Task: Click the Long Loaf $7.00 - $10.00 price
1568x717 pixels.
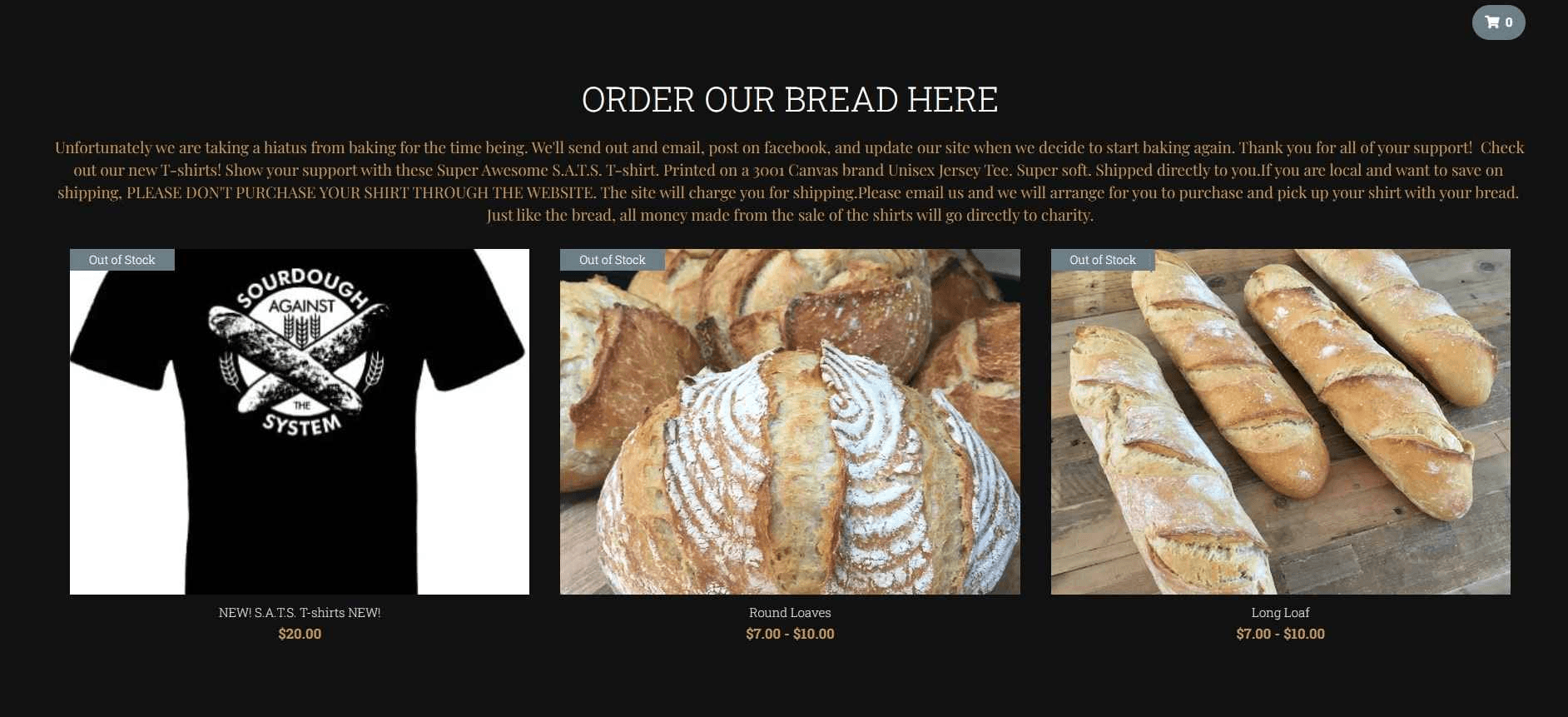Action: [x=1280, y=634]
